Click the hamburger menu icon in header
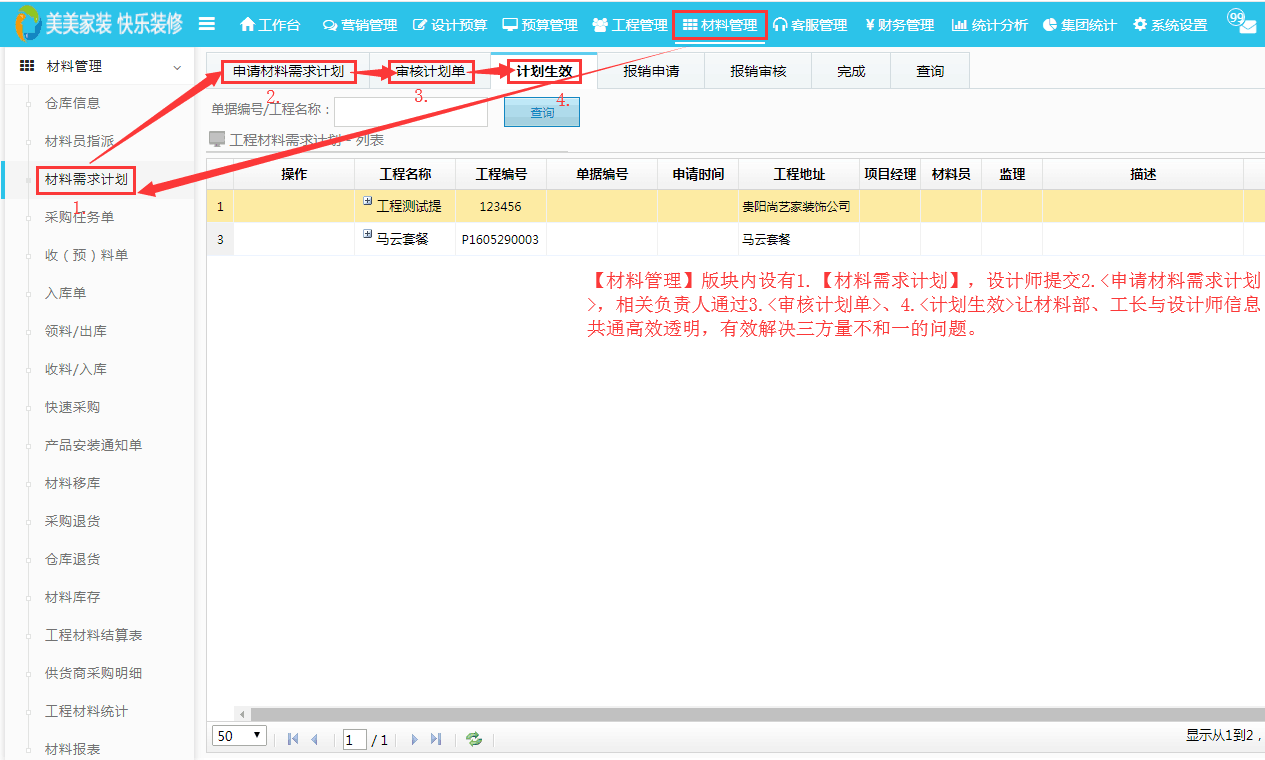1265x760 pixels. [207, 24]
